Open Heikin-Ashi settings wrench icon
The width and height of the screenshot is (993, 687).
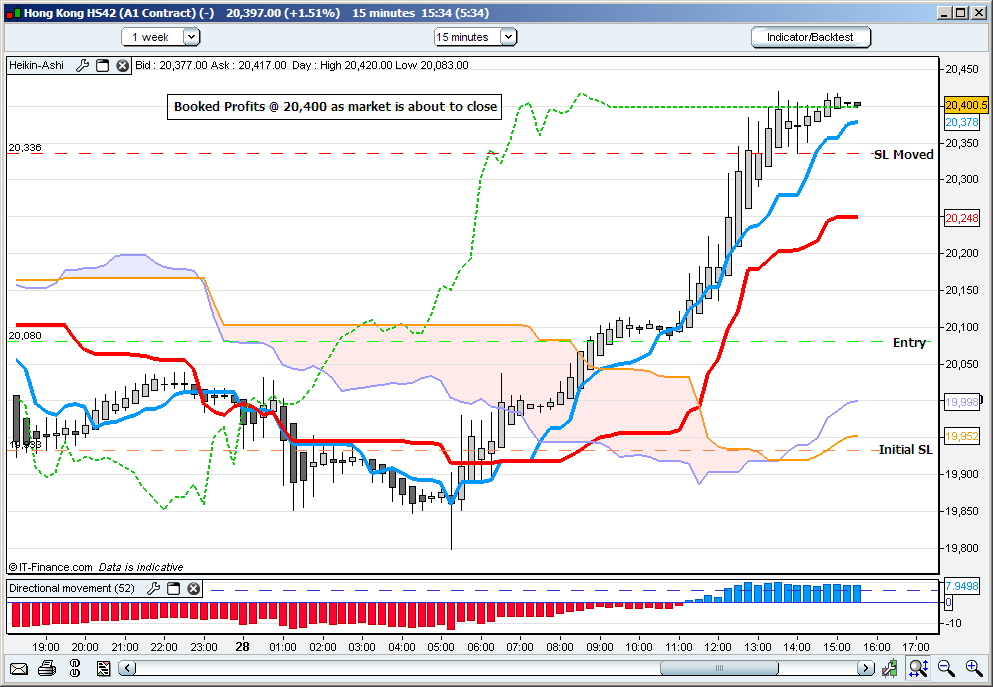tap(84, 65)
